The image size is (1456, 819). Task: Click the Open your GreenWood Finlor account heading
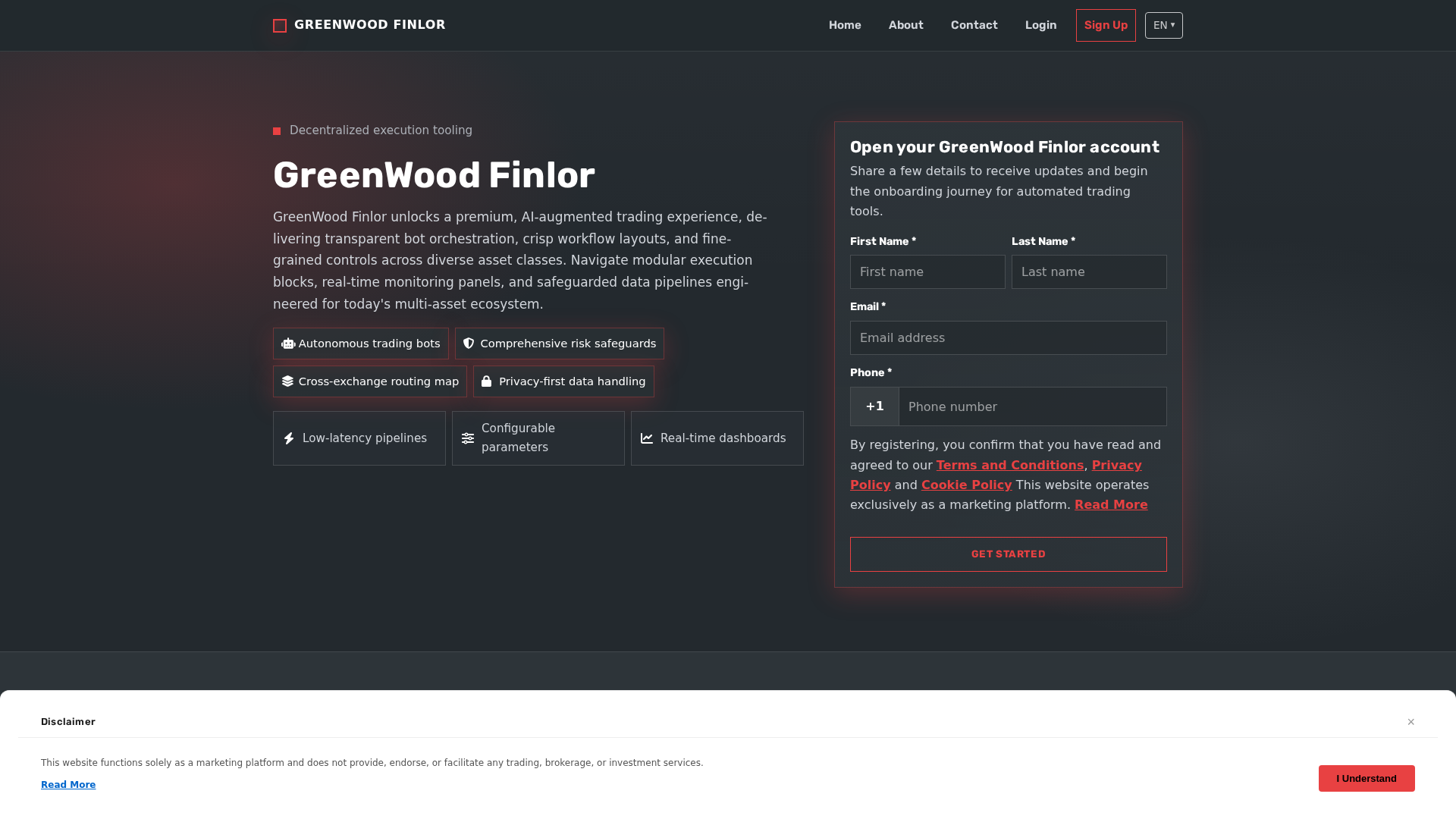point(1005,147)
